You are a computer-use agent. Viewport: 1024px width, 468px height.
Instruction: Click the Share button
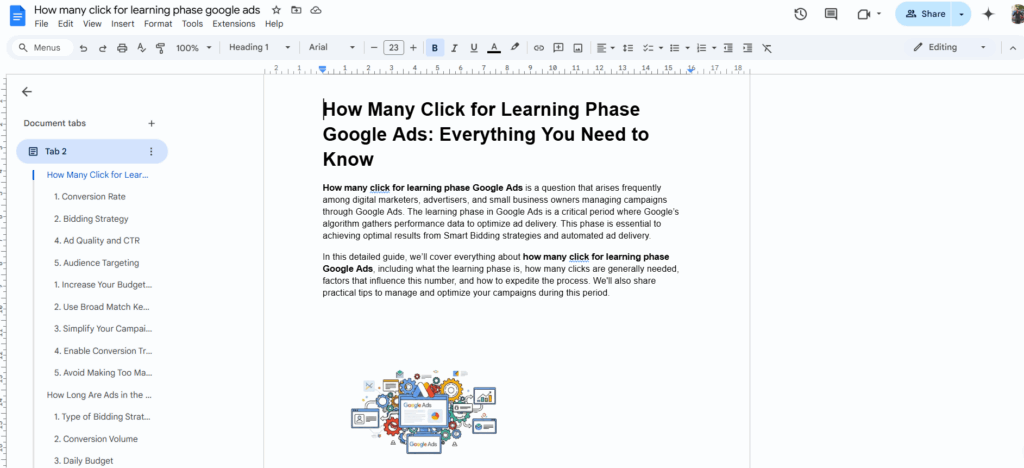pos(924,14)
